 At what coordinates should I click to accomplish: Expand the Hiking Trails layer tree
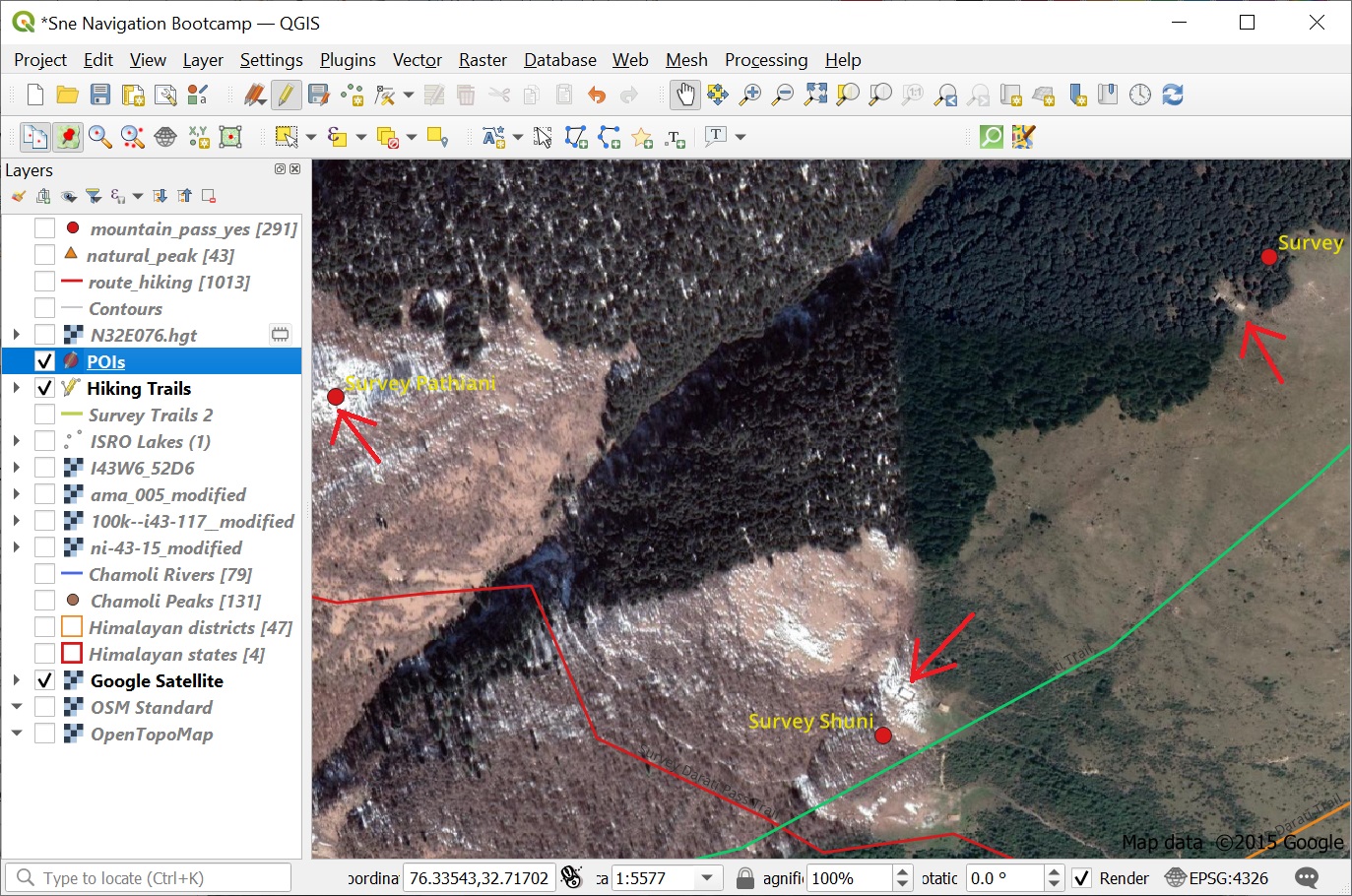pyautogui.click(x=17, y=388)
